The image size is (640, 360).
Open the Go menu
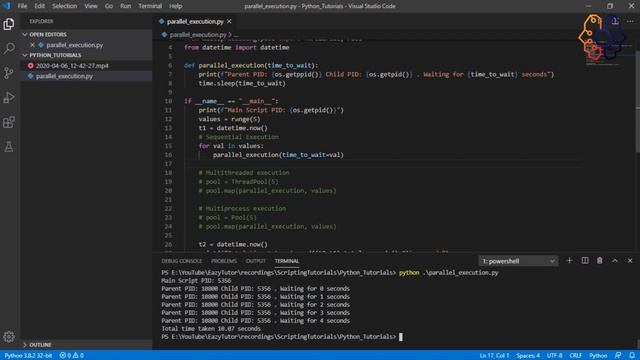pyautogui.click(x=109, y=6)
